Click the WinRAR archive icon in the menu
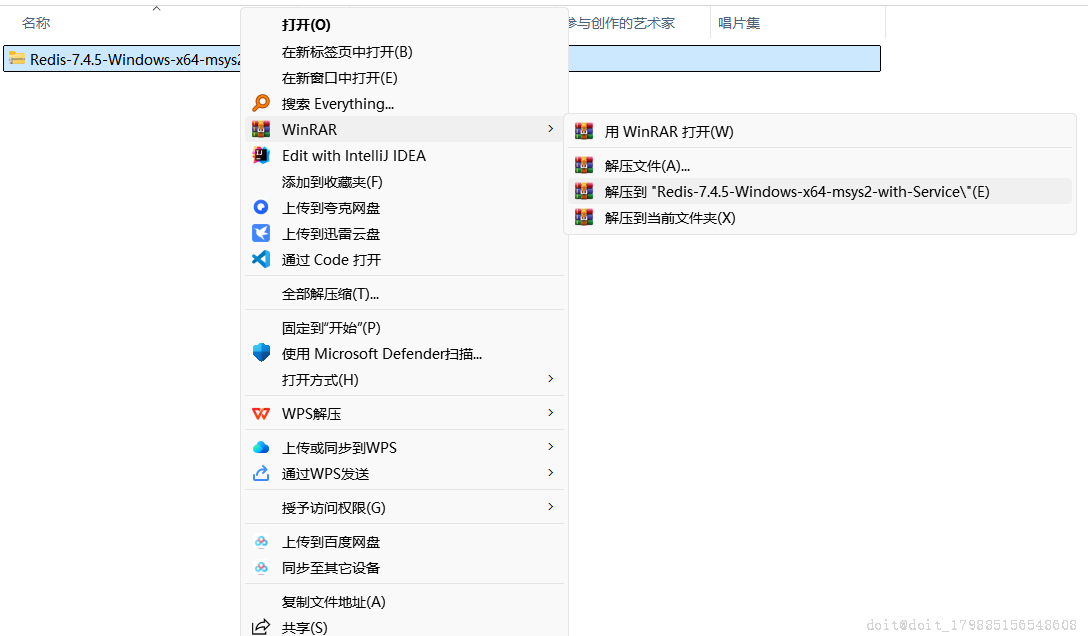The height and width of the screenshot is (636, 1088). click(260, 129)
